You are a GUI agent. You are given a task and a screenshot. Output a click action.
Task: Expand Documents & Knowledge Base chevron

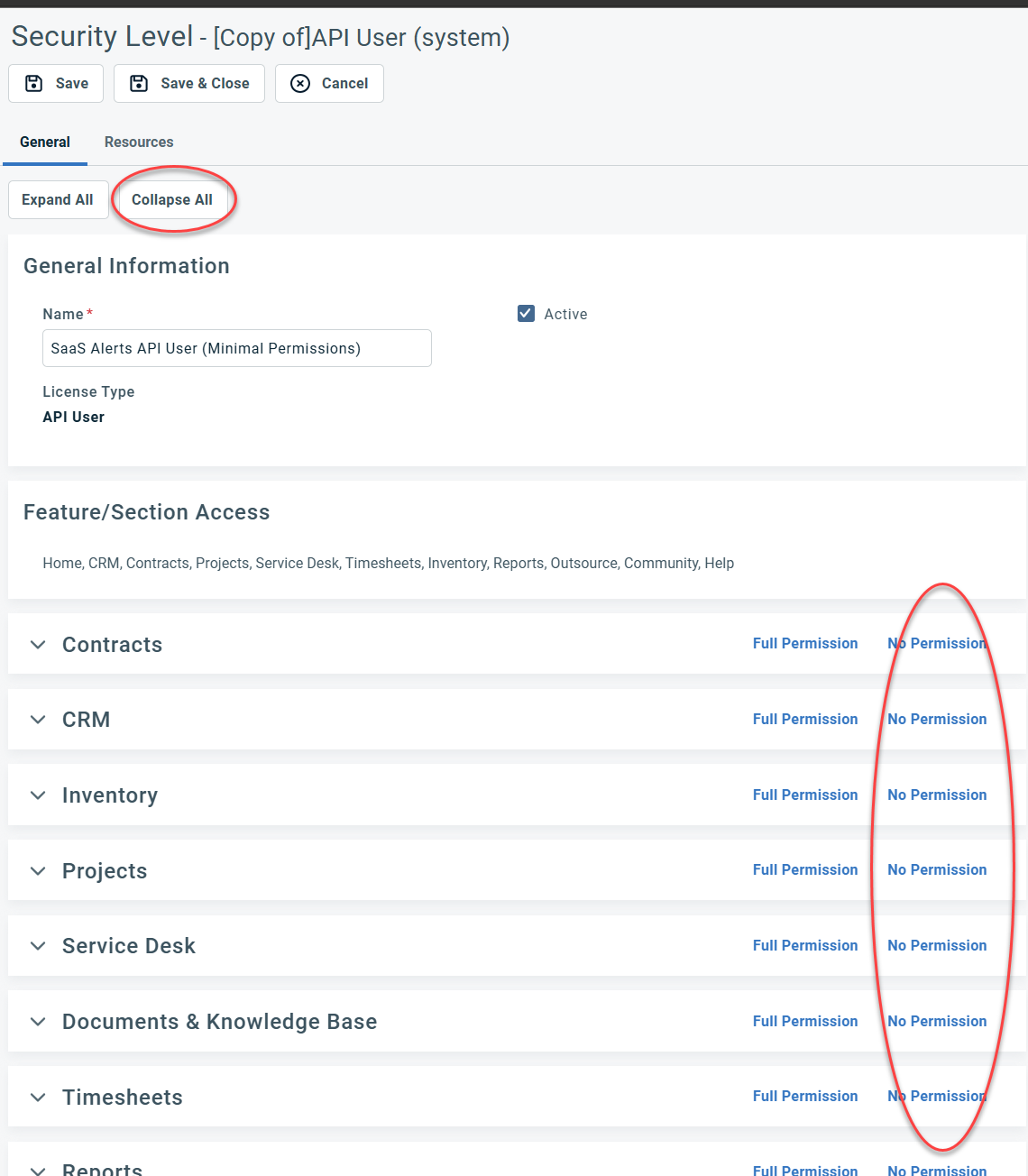[38, 1022]
